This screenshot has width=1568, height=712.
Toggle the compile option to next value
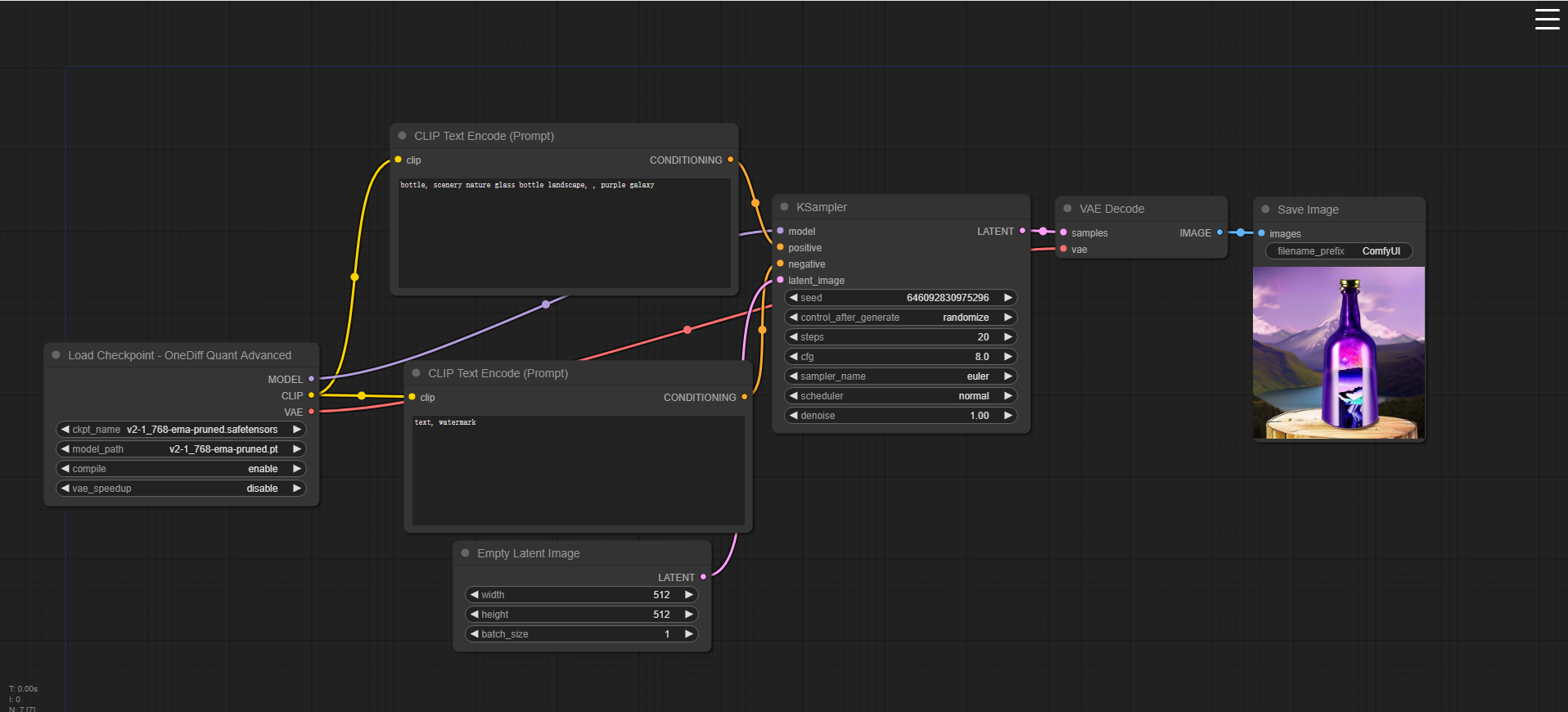(296, 469)
